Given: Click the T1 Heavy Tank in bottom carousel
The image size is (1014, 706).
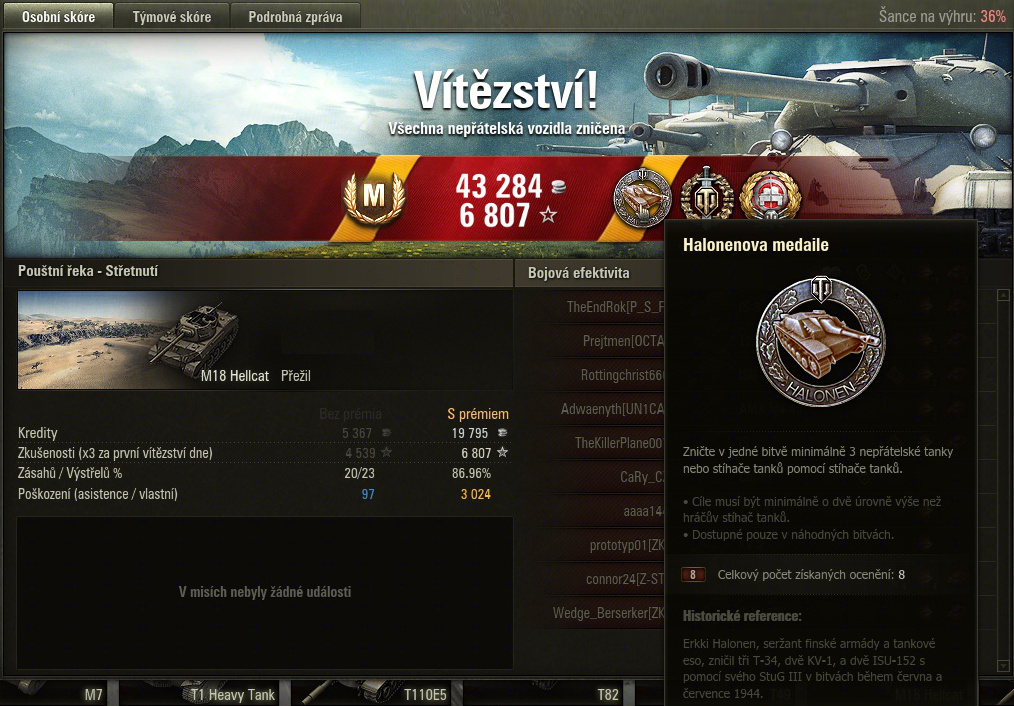Looking at the screenshot, I should (x=199, y=692).
